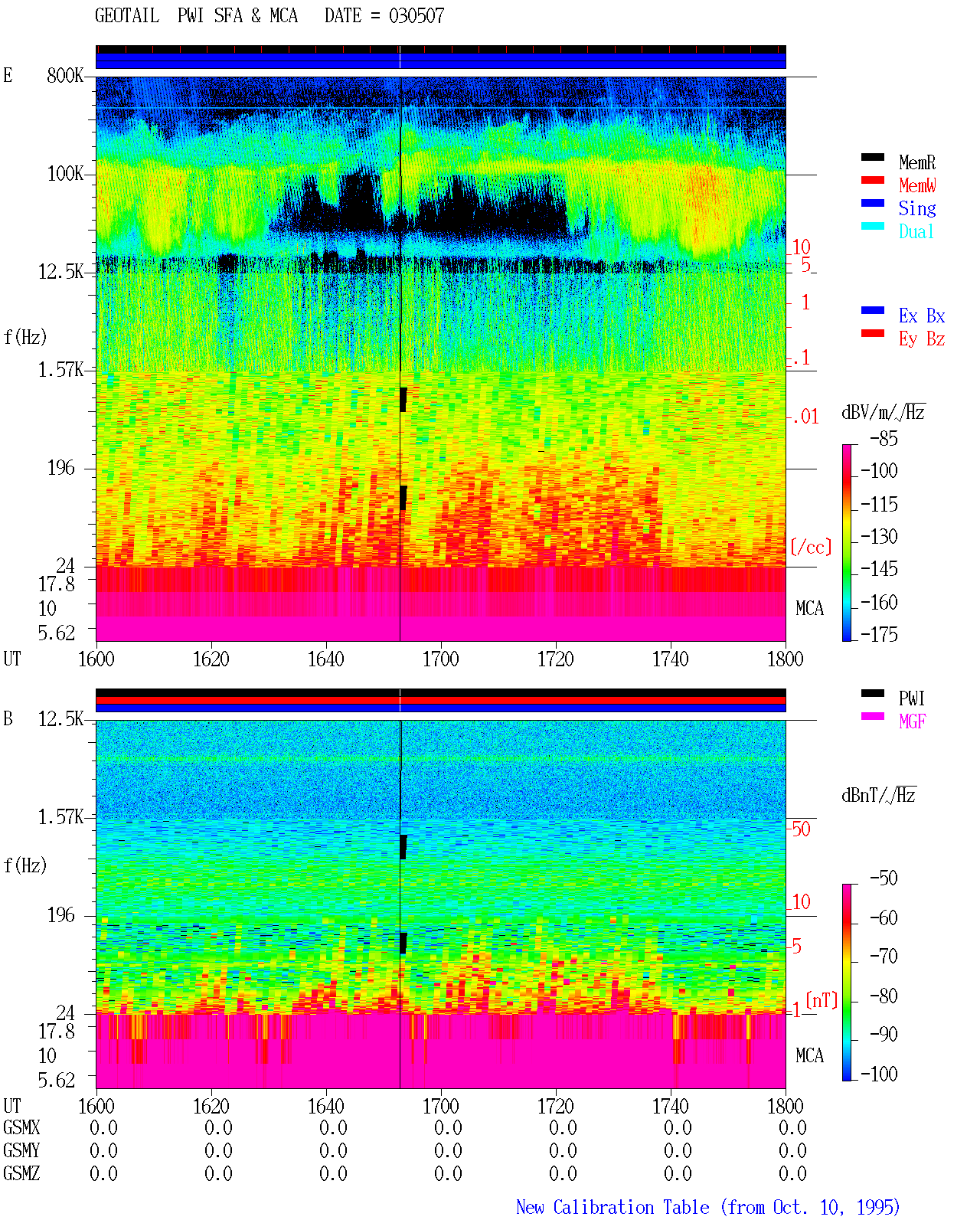Click the 'MemR' legend label
This screenshot has height=1220, width=980.
click(917, 162)
